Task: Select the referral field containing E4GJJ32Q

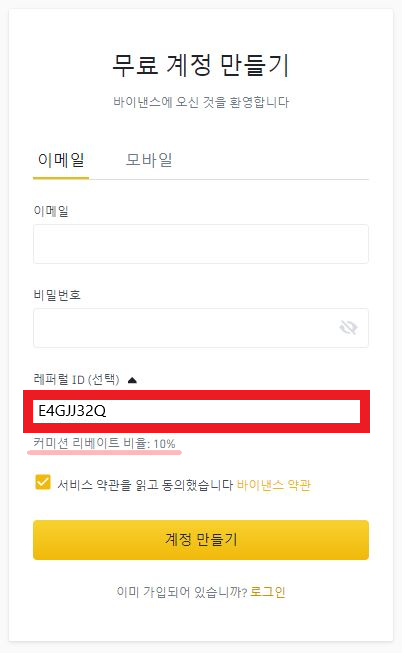Action: point(197,411)
